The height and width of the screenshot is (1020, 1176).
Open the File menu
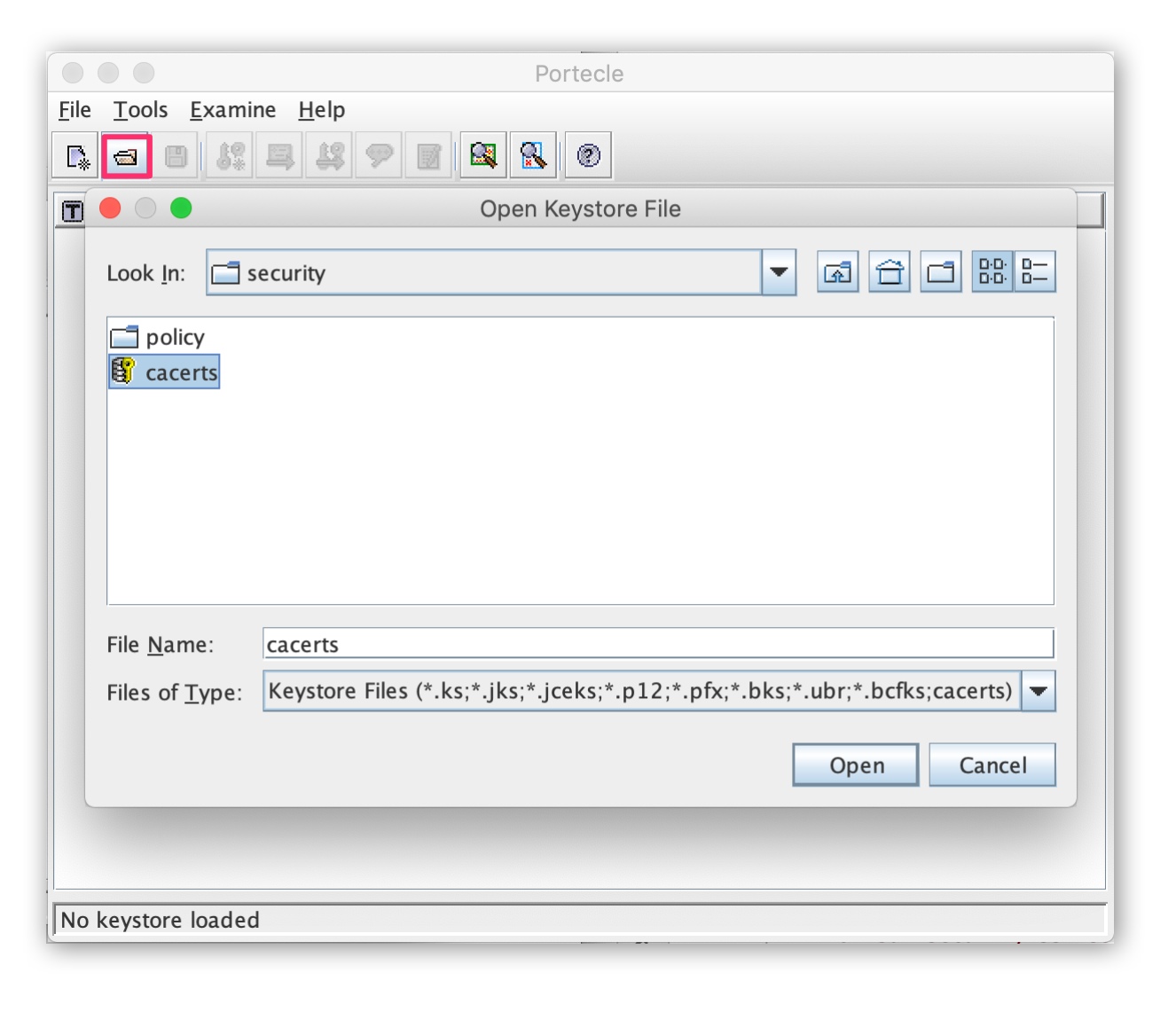(x=74, y=110)
